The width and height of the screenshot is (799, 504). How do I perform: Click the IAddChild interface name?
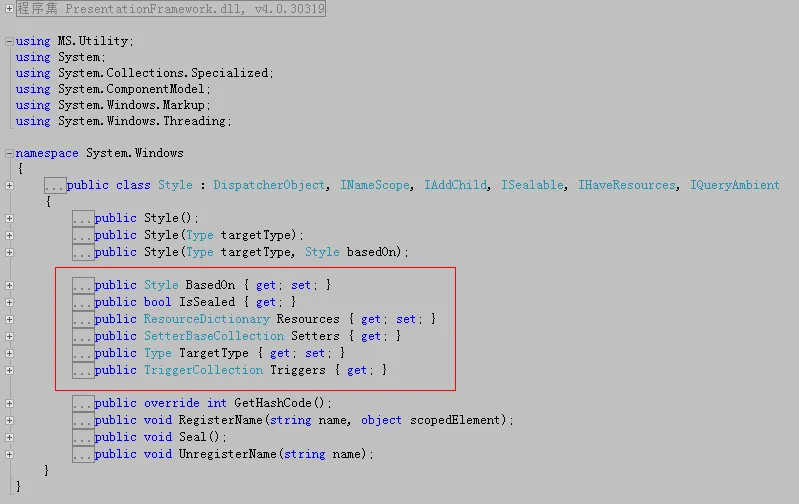coord(456,185)
